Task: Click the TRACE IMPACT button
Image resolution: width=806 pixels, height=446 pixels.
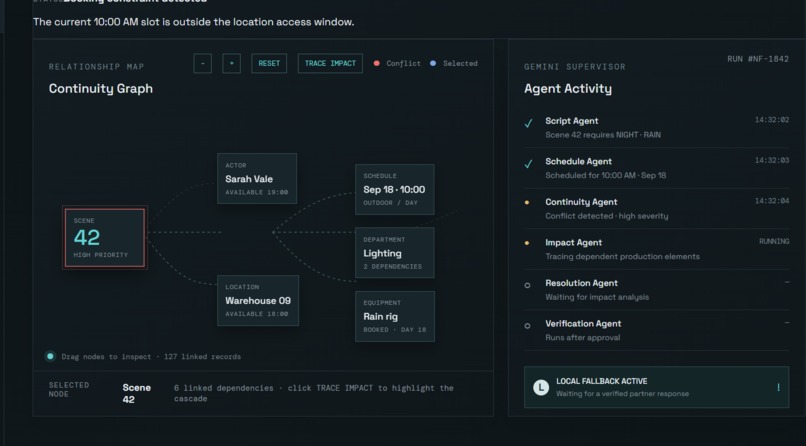Action: (x=330, y=64)
